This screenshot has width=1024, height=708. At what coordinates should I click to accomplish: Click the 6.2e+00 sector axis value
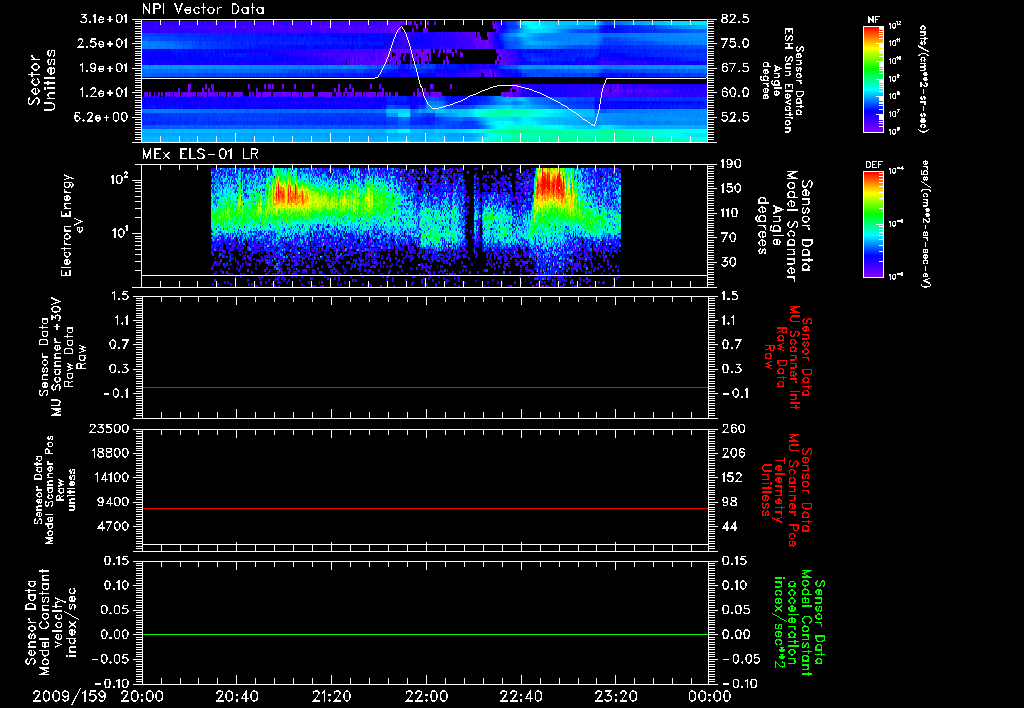103,118
